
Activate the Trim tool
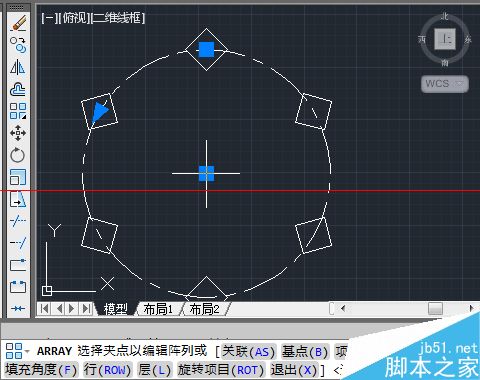pyautogui.click(x=18, y=221)
